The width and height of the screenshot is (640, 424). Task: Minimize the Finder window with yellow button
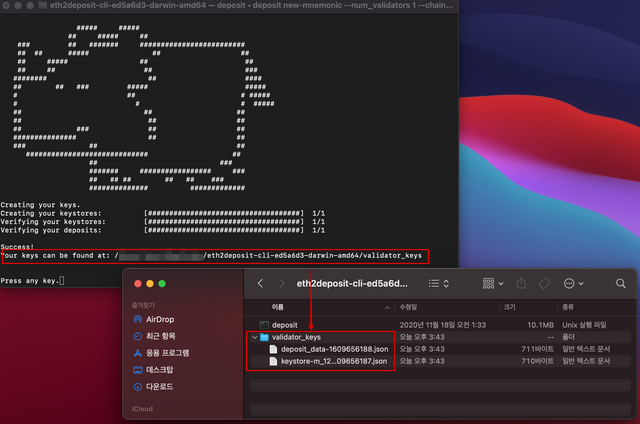[x=150, y=284]
